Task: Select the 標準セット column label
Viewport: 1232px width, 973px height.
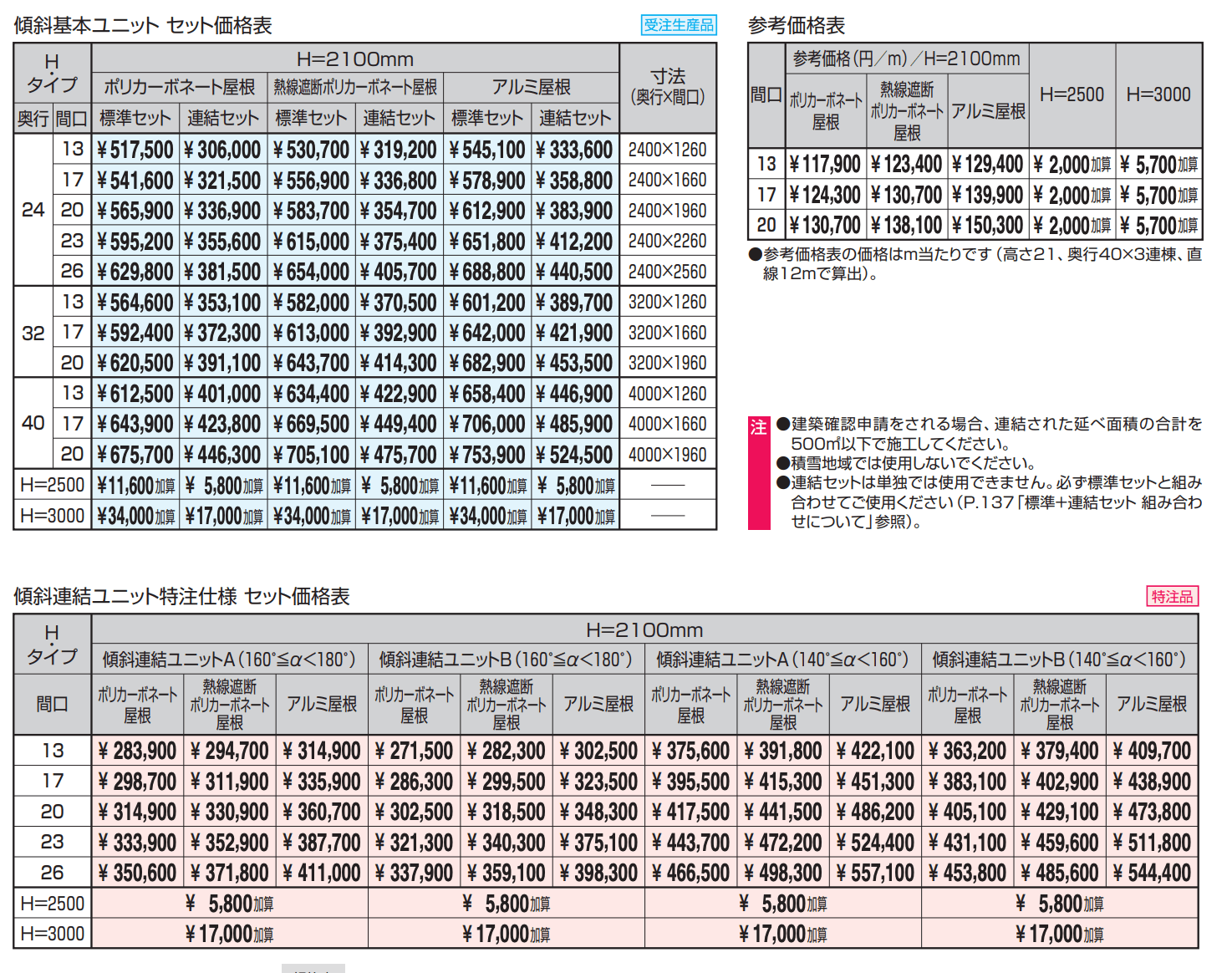Action: (134, 118)
